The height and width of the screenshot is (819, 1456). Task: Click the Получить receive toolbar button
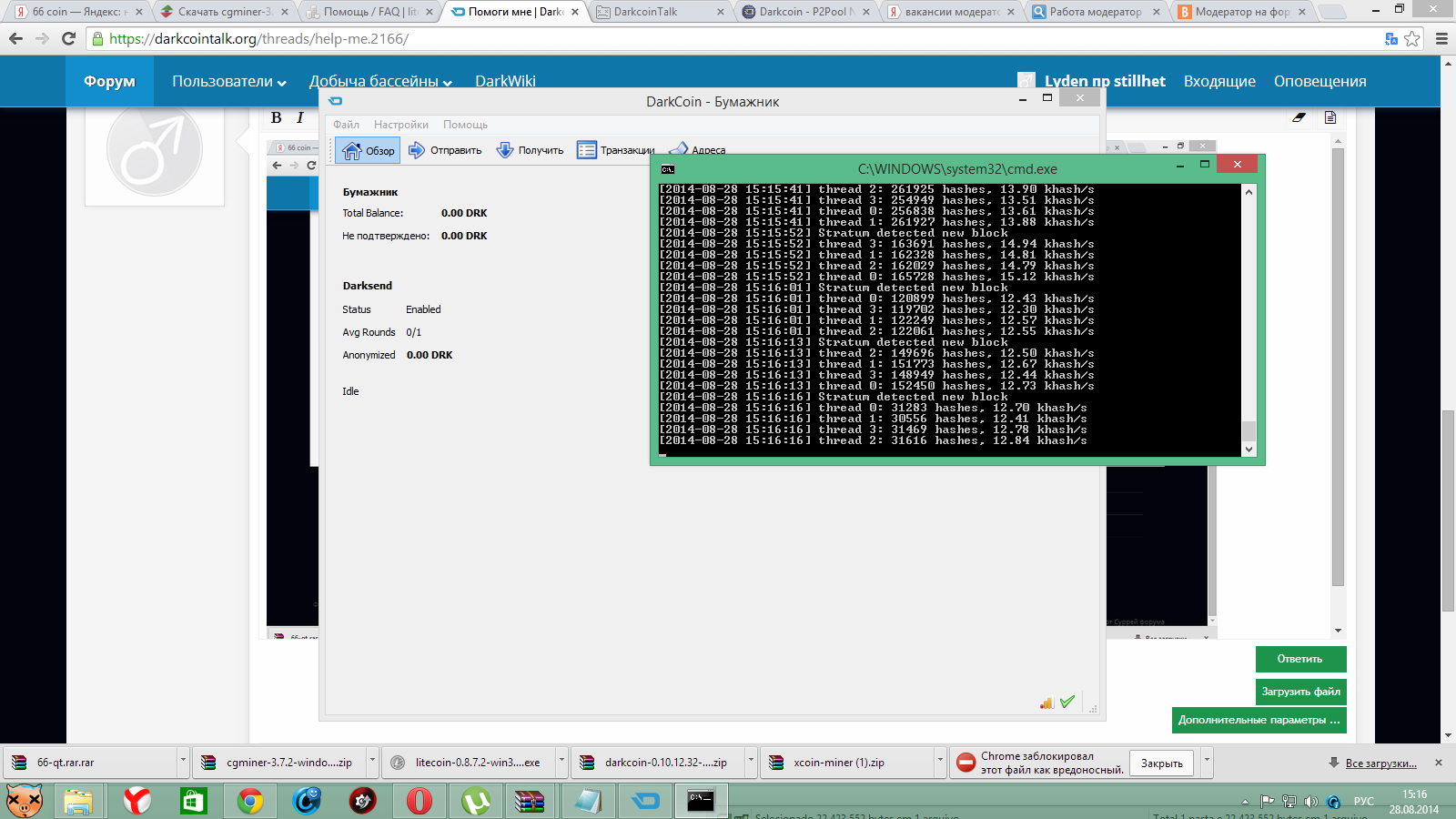pyautogui.click(x=530, y=150)
